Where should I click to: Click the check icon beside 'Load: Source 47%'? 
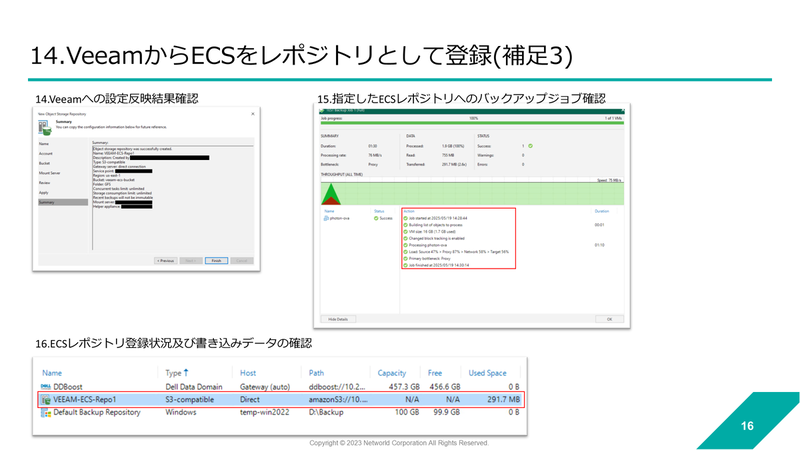[x=406, y=252]
